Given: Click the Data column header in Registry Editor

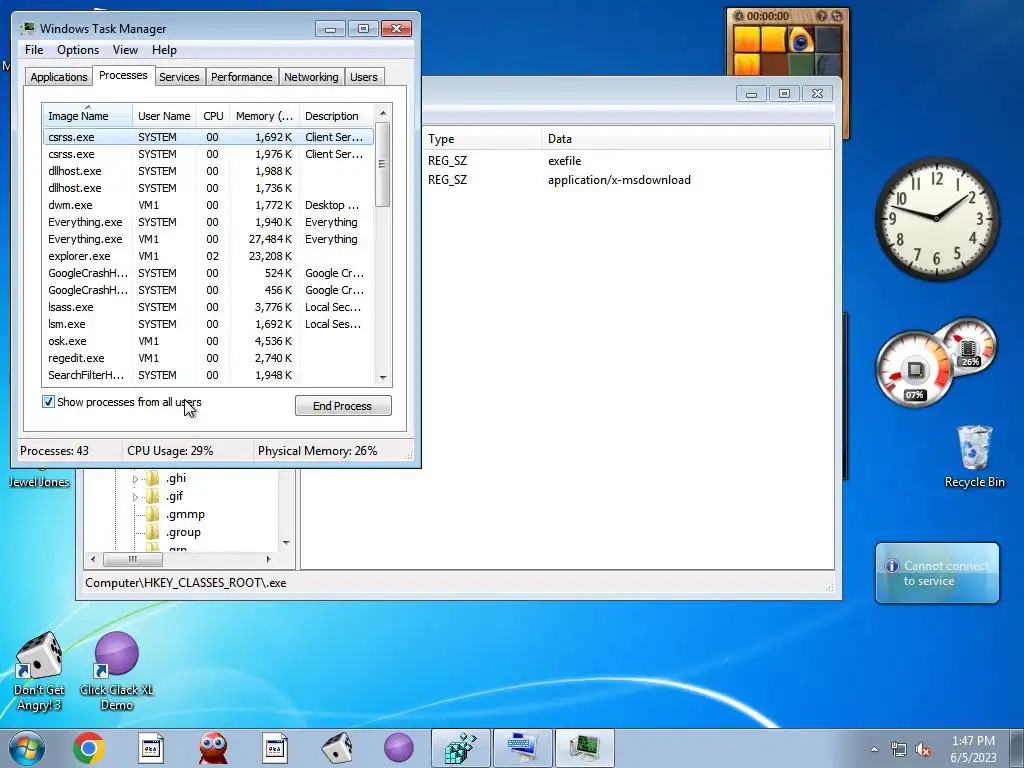Looking at the screenshot, I should pos(686,138).
